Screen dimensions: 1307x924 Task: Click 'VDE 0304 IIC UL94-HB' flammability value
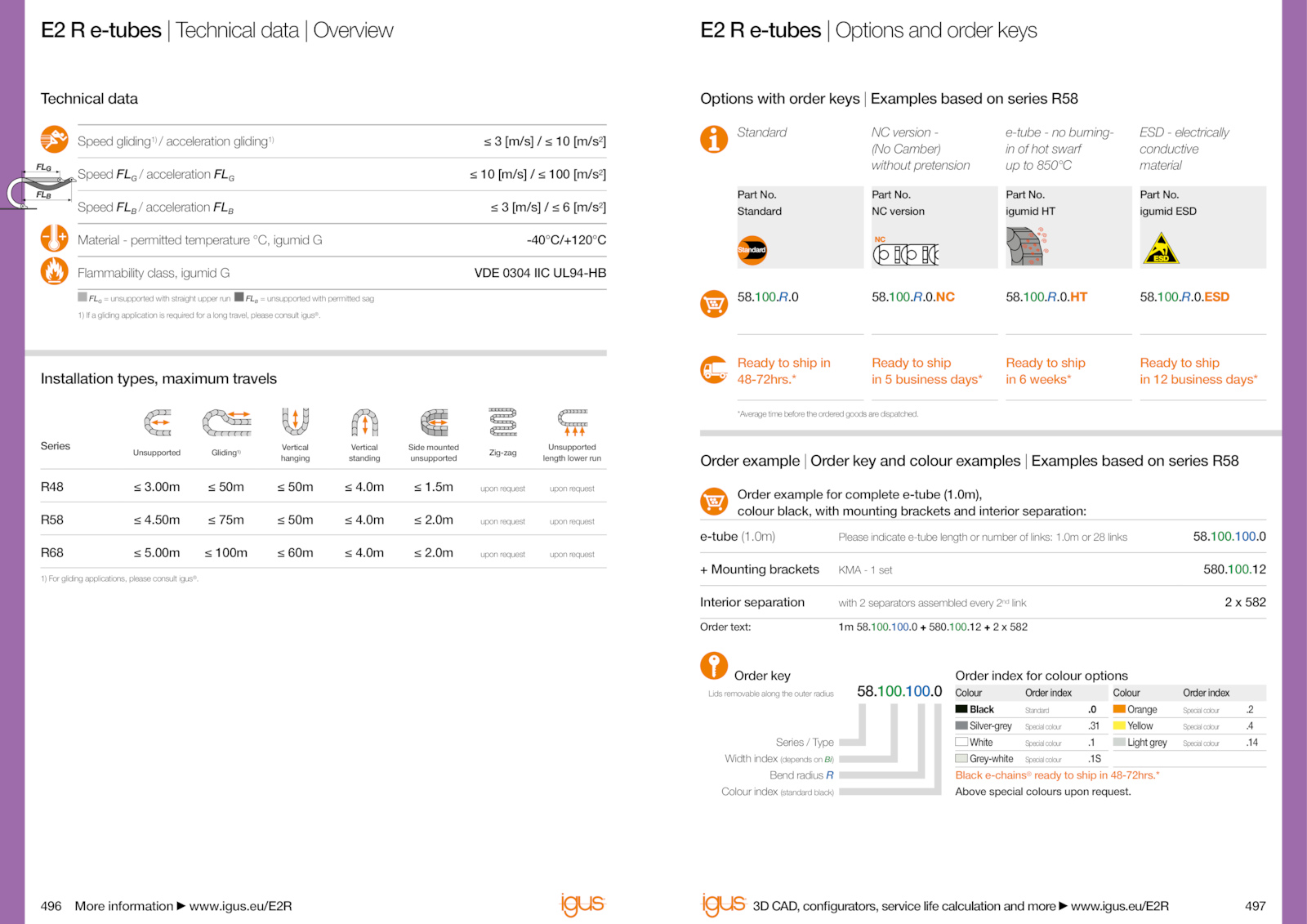(x=540, y=273)
